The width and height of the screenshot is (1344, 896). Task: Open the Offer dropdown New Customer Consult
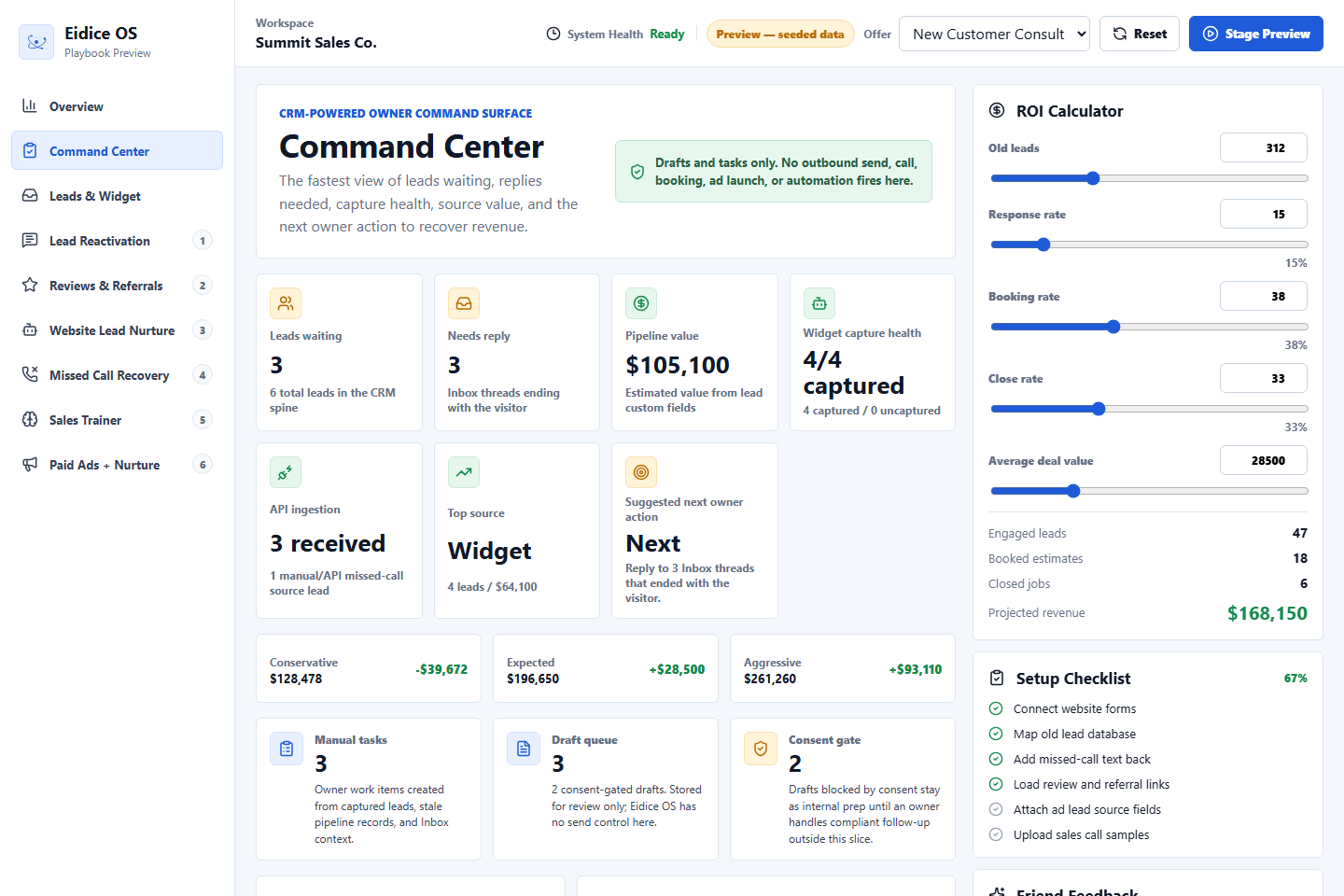tap(994, 34)
